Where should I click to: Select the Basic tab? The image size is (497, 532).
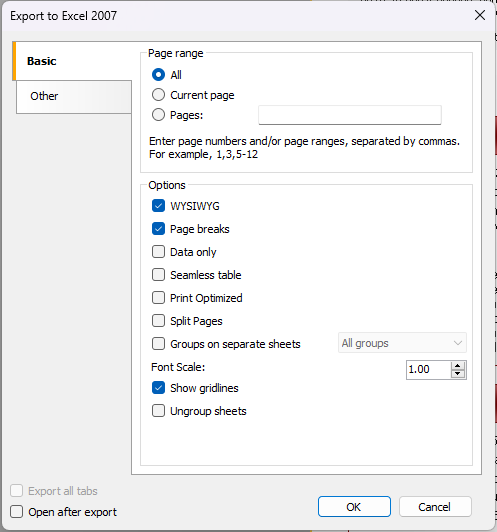(x=72, y=61)
